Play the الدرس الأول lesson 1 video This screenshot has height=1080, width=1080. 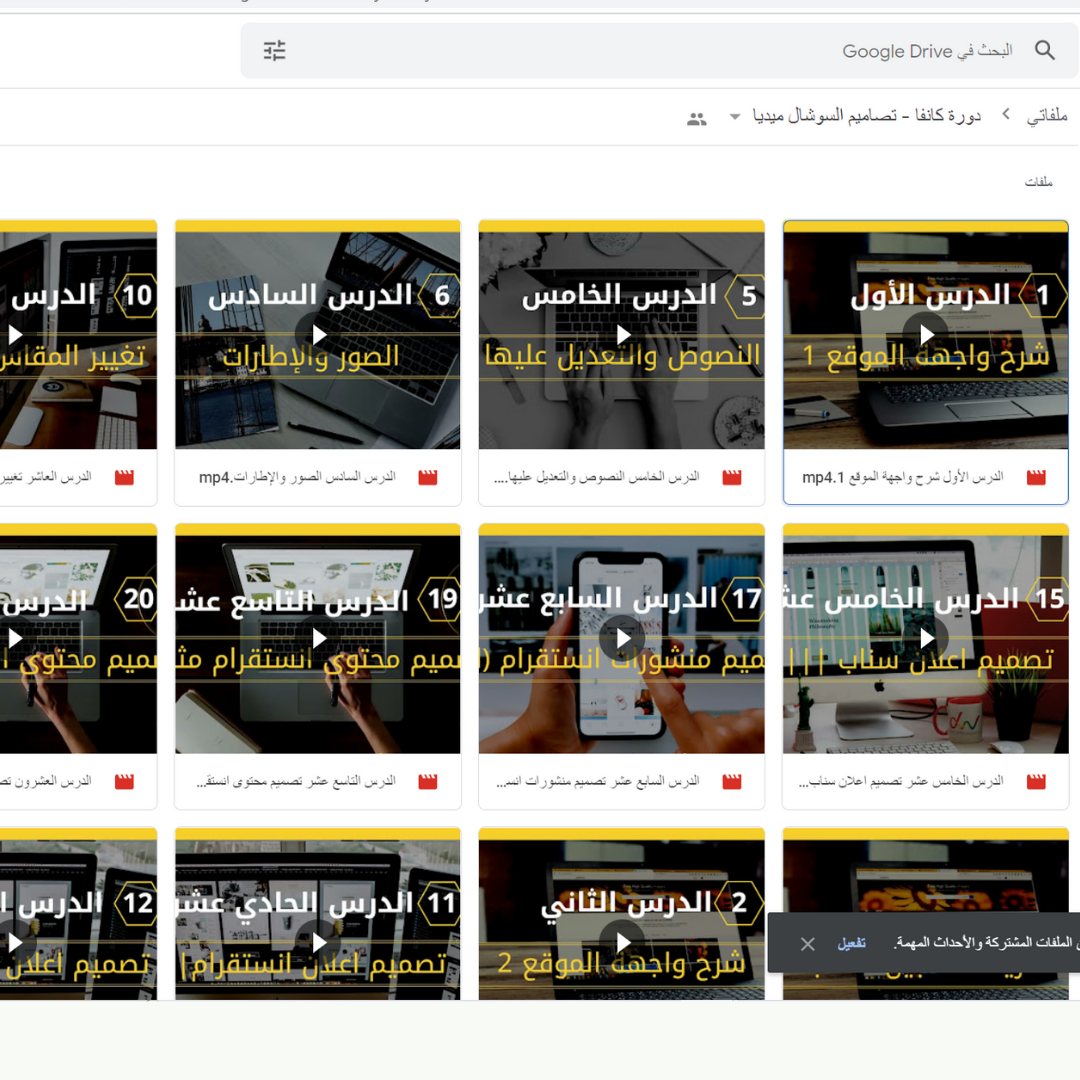coord(926,334)
